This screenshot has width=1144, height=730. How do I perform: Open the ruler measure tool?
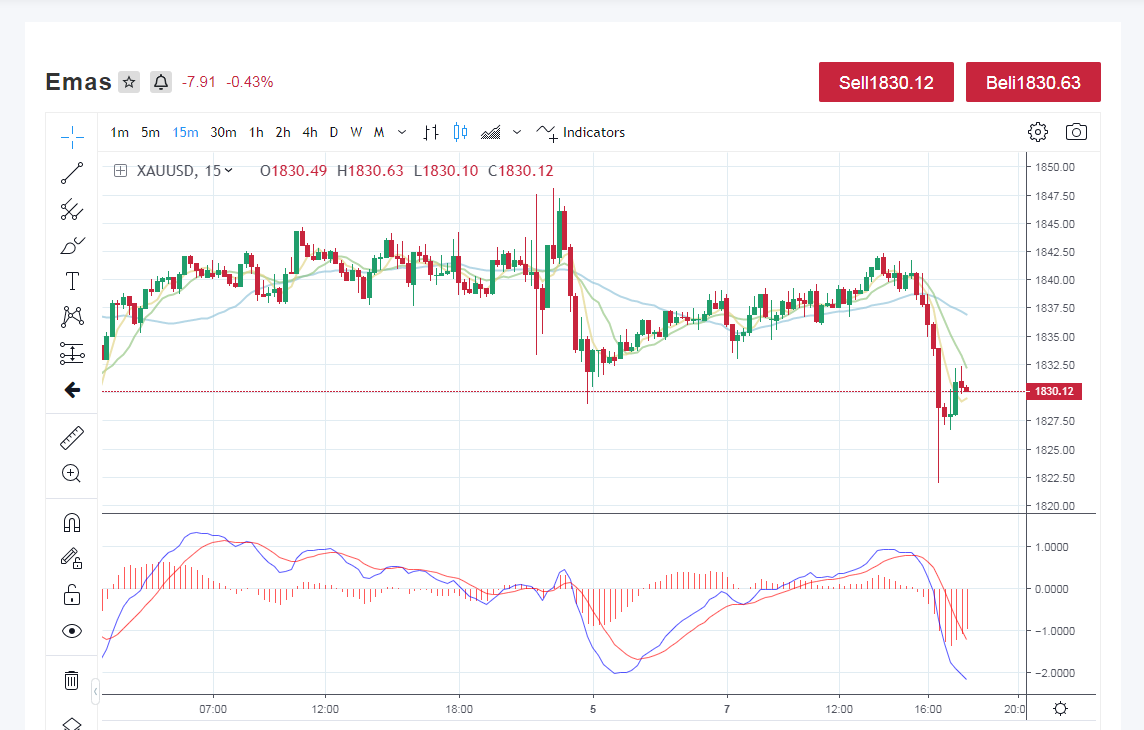click(72, 437)
